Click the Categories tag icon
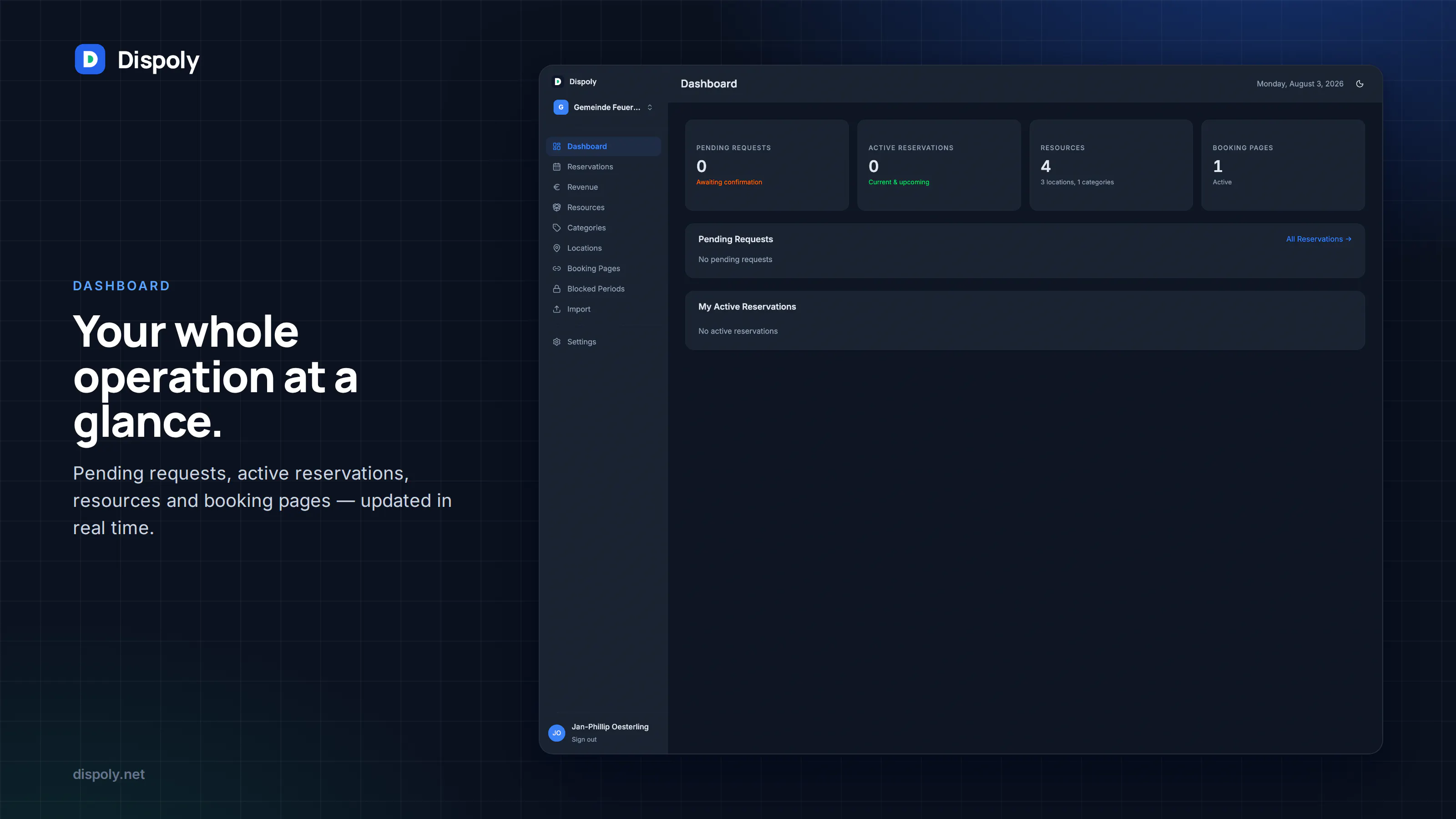The width and height of the screenshot is (1456, 819). (x=557, y=228)
